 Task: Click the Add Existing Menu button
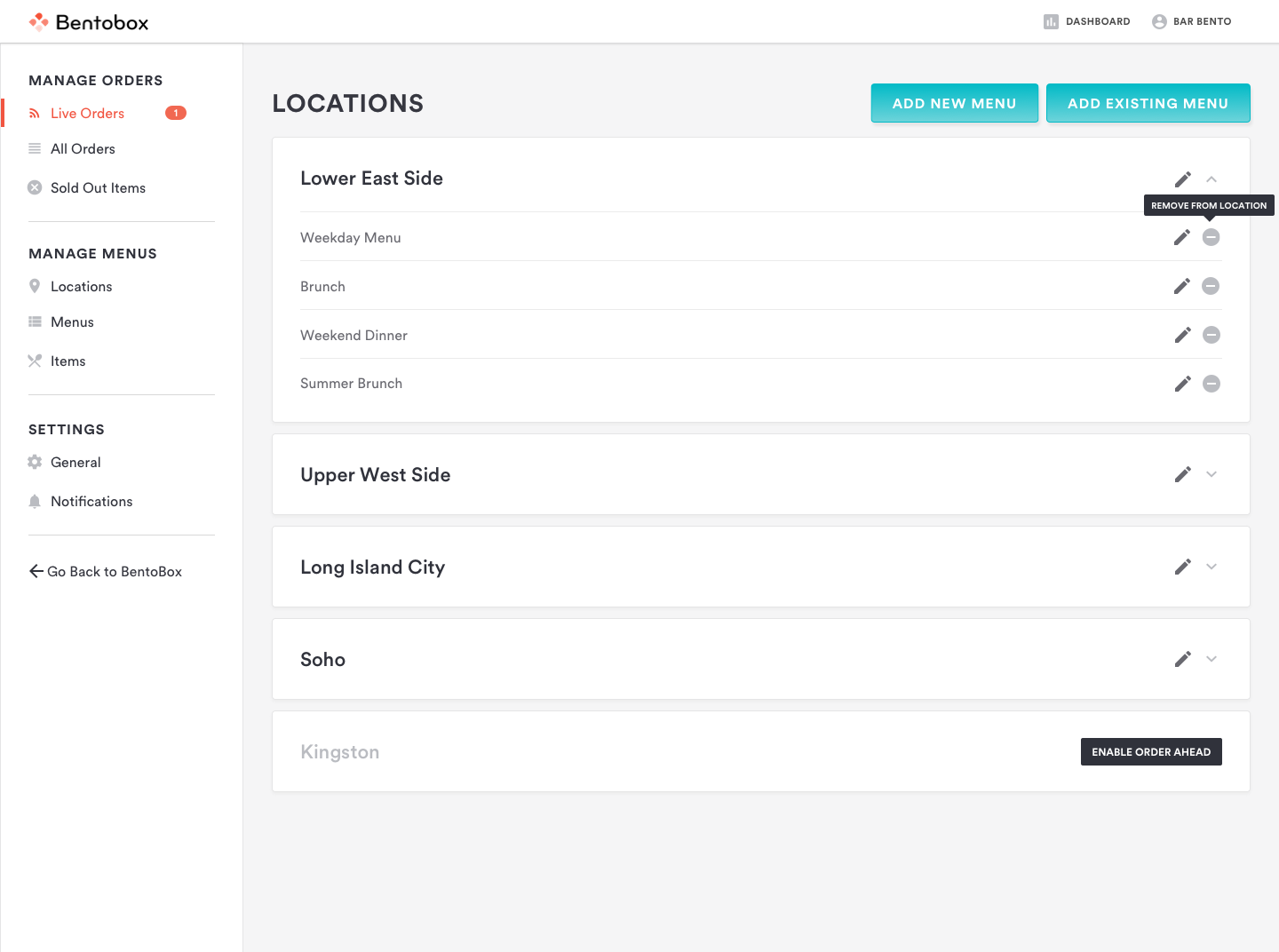coord(1148,103)
